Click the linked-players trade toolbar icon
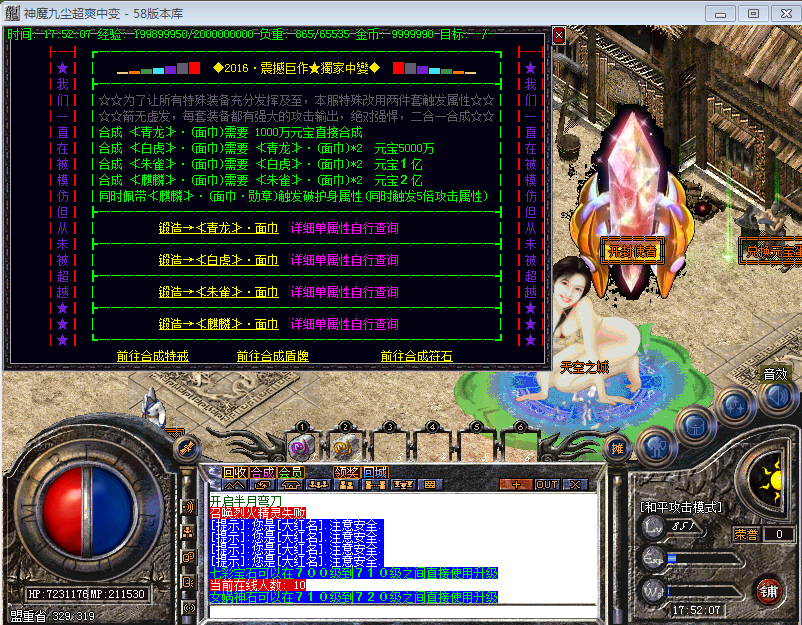Image resolution: width=802 pixels, height=625 pixels. [x=374, y=484]
